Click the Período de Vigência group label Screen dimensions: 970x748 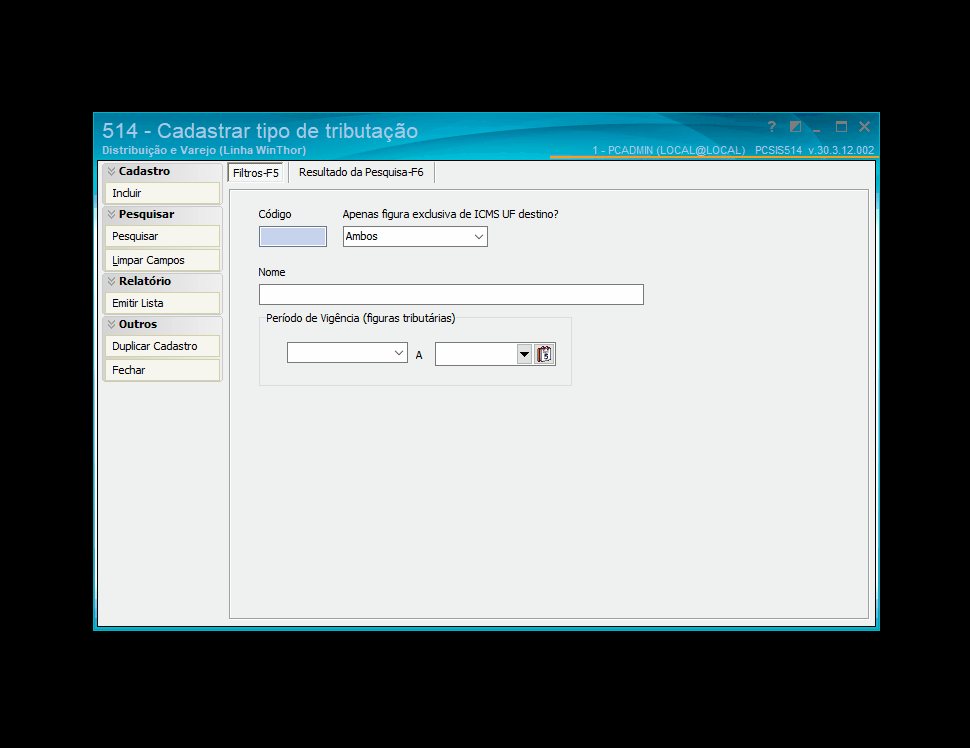[x=361, y=318]
